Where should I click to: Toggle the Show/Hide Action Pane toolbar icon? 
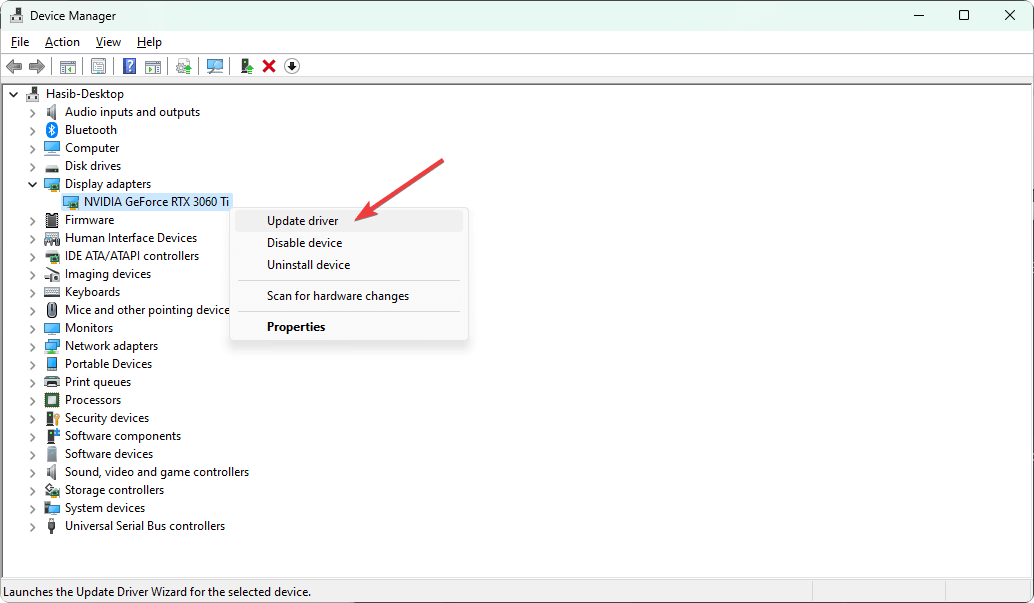coord(153,66)
